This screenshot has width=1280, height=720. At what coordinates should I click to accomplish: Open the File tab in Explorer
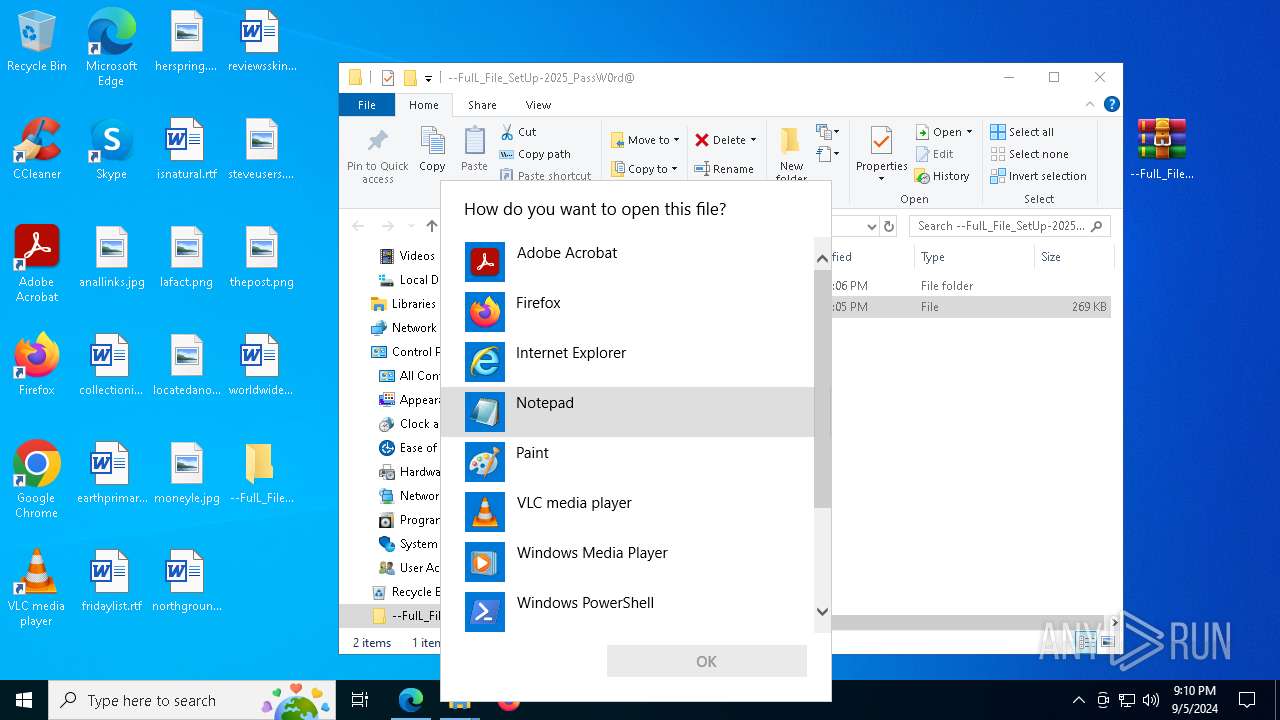[367, 105]
